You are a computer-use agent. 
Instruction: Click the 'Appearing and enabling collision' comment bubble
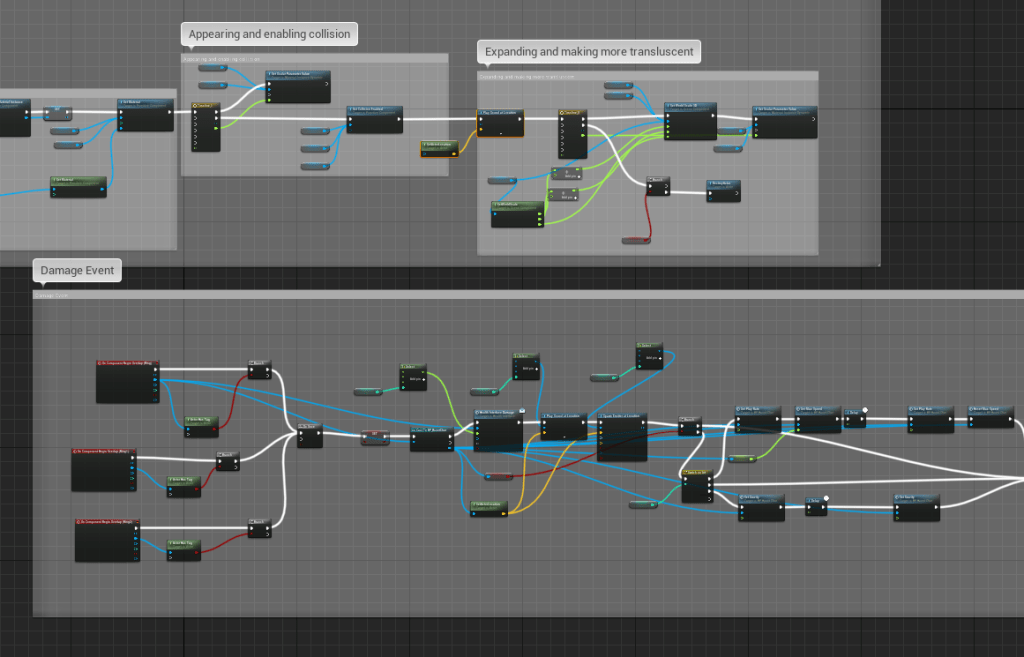[x=269, y=34]
